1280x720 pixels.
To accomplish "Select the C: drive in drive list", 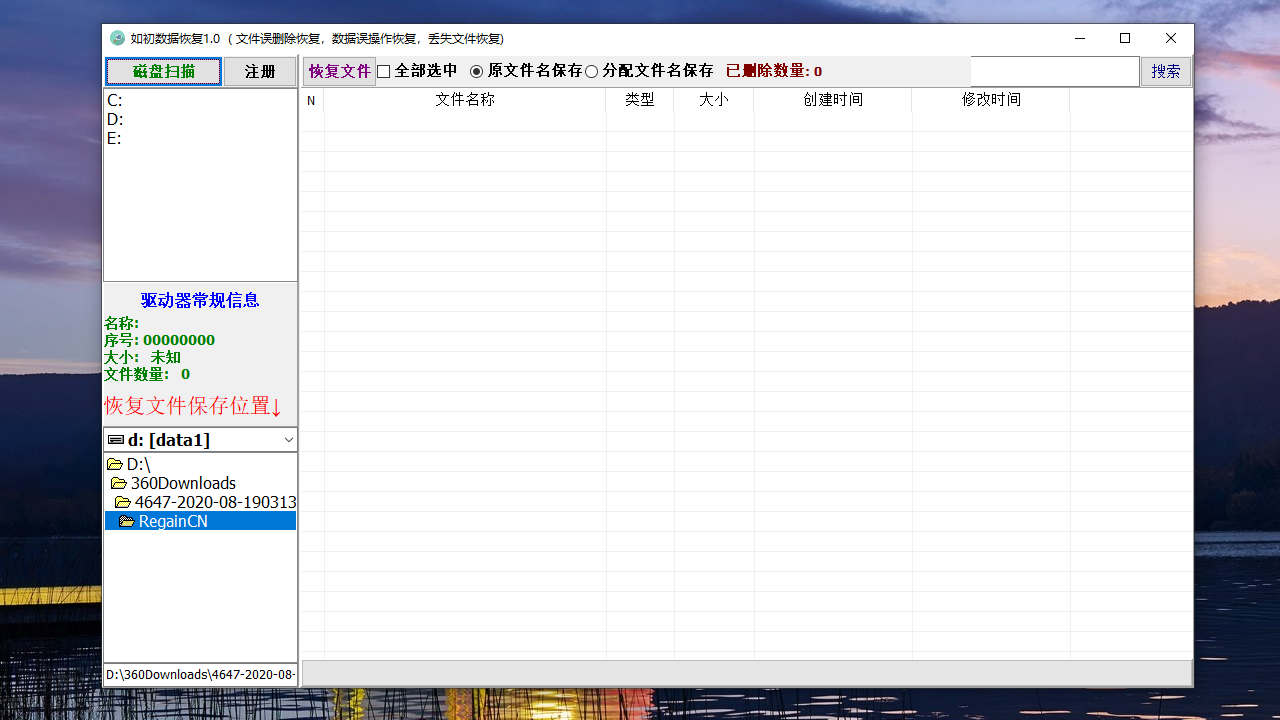I will [x=115, y=100].
